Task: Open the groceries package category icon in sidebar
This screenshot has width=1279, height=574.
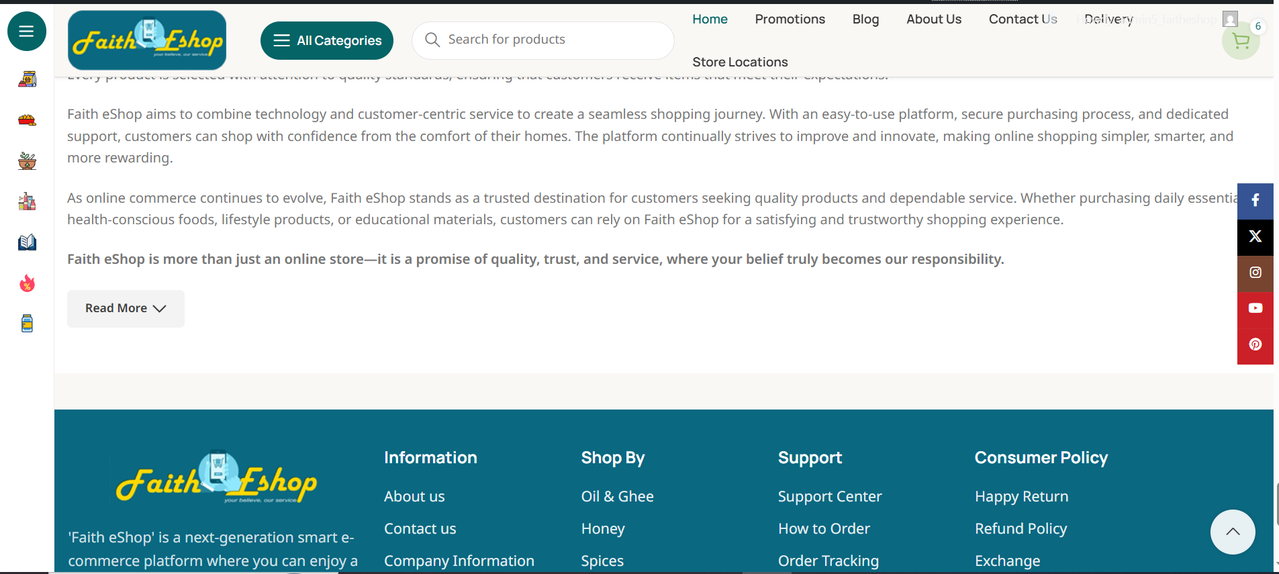Action: point(27,79)
